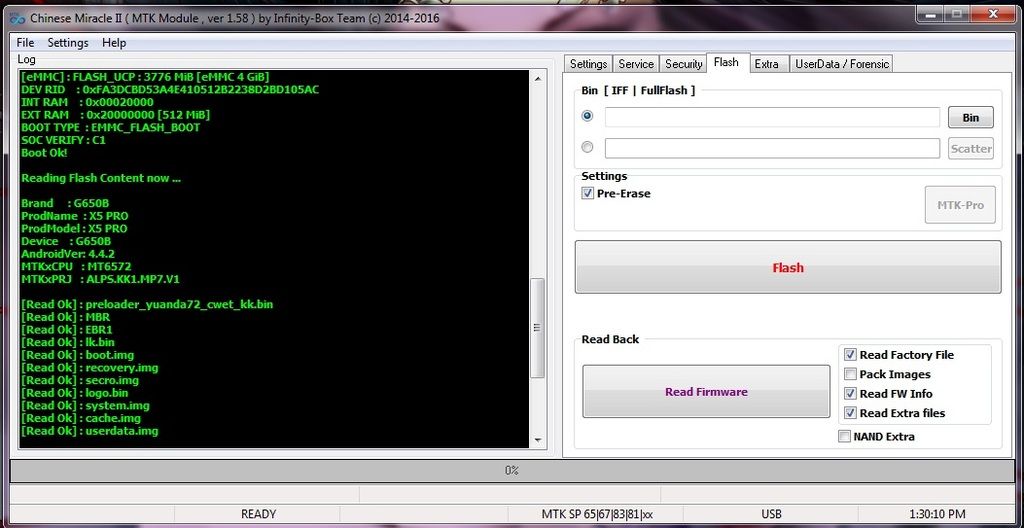The width and height of the screenshot is (1024, 528).
Task: Click the Bin file path input field
Action: click(772, 117)
